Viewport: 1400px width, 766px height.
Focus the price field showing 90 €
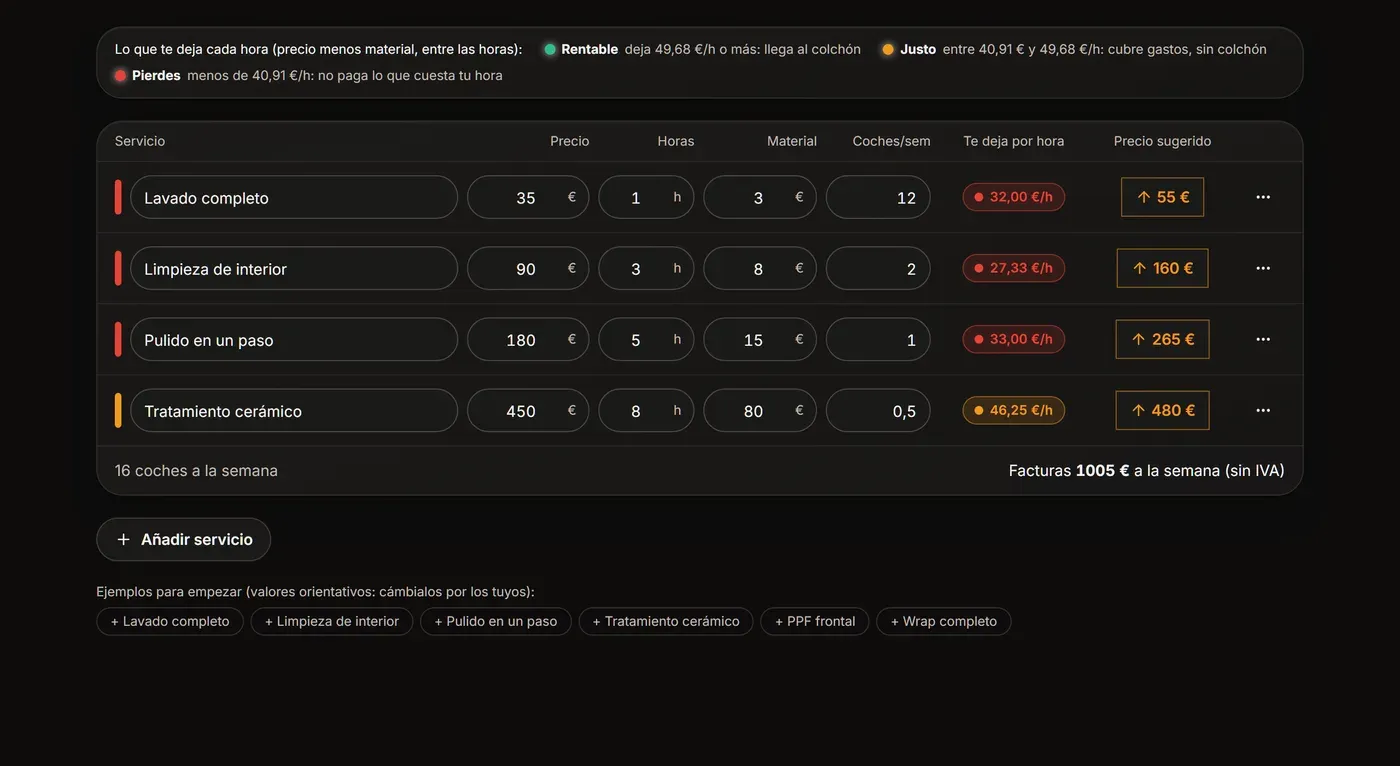coord(528,268)
